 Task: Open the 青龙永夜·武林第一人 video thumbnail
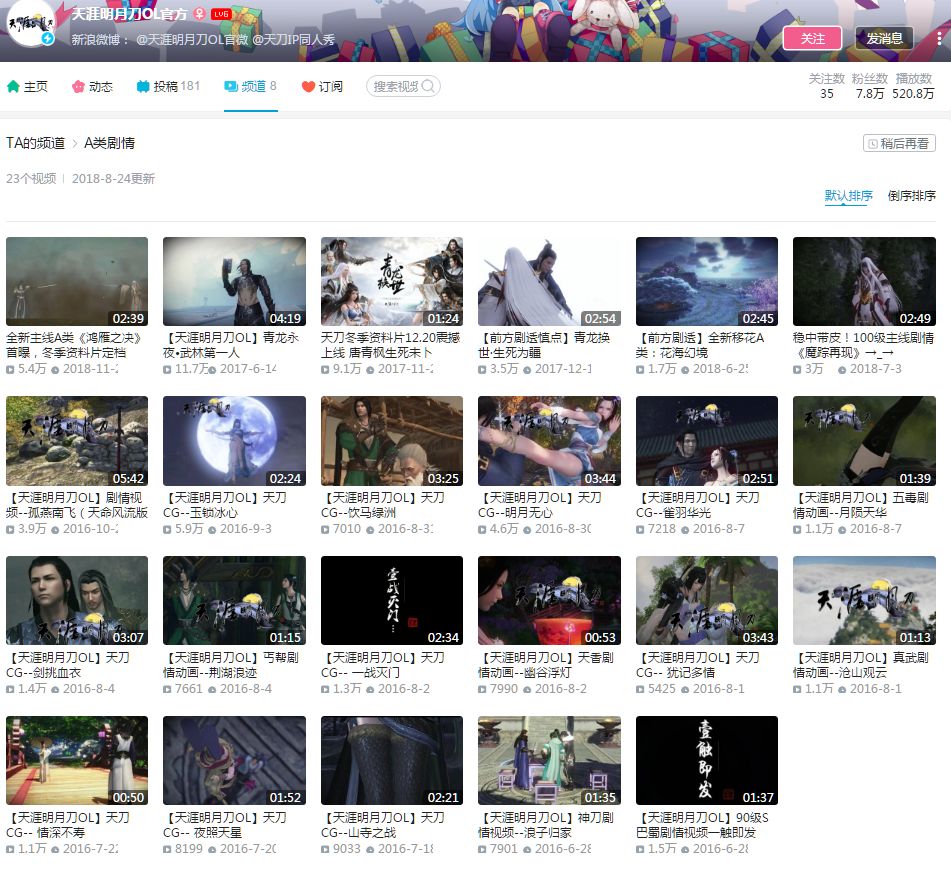pyautogui.click(x=234, y=281)
